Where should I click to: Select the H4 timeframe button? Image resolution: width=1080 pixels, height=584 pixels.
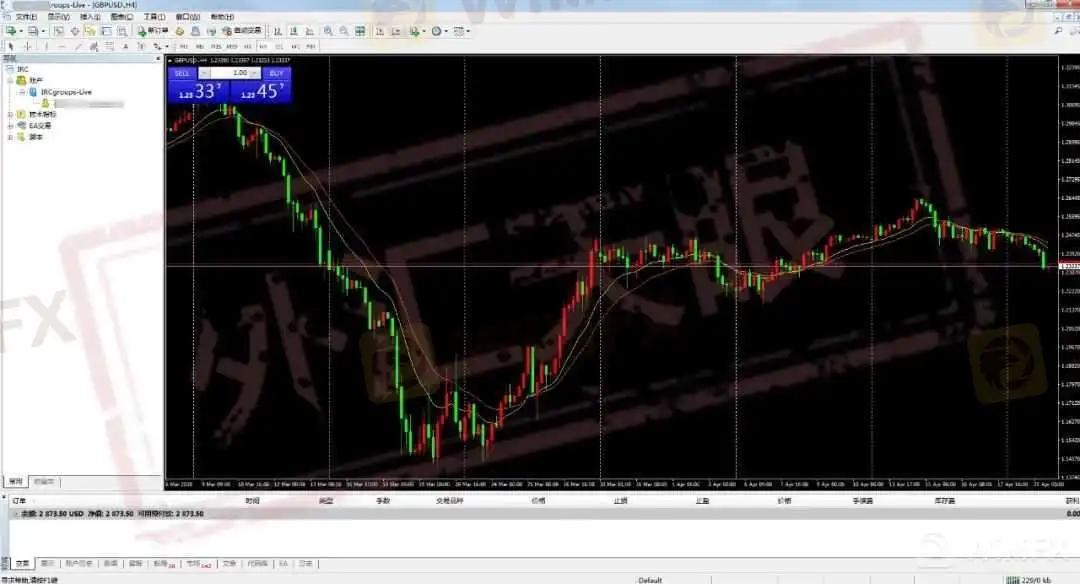(x=264, y=46)
